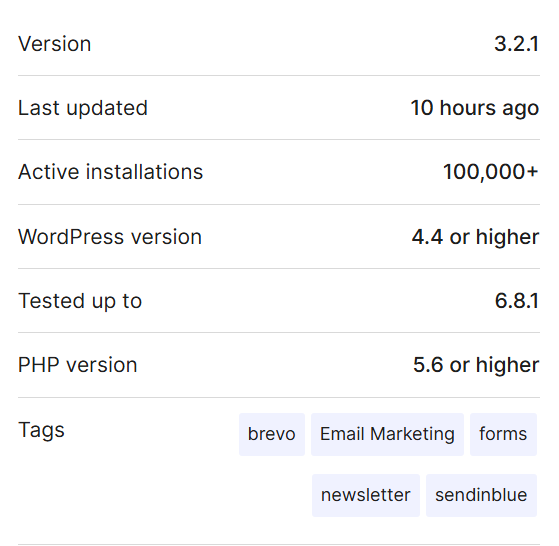Click the Last updated label

(x=83, y=108)
